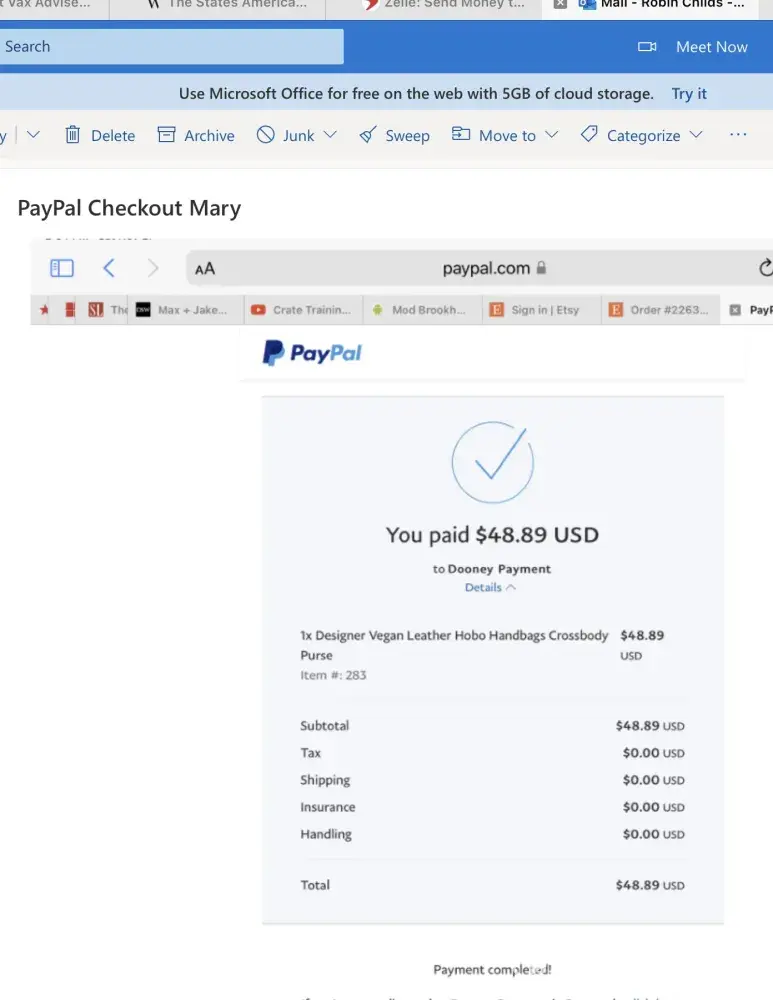The height and width of the screenshot is (1000, 773).
Task: Click the blue back arrow in the screenshot
Action: click(x=109, y=268)
